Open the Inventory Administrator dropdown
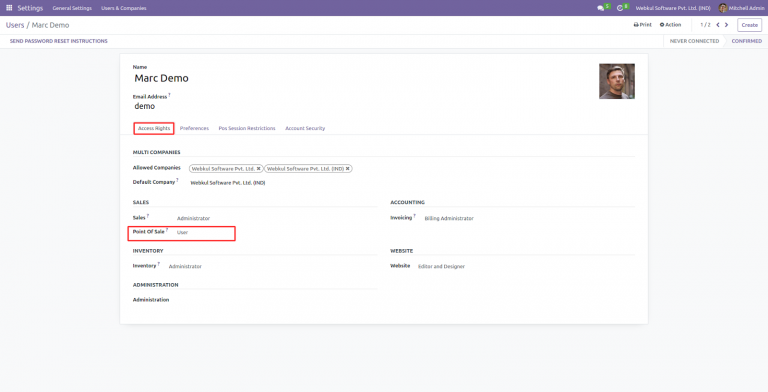Image resolution: width=768 pixels, height=392 pixels. [x=185, y=267]
